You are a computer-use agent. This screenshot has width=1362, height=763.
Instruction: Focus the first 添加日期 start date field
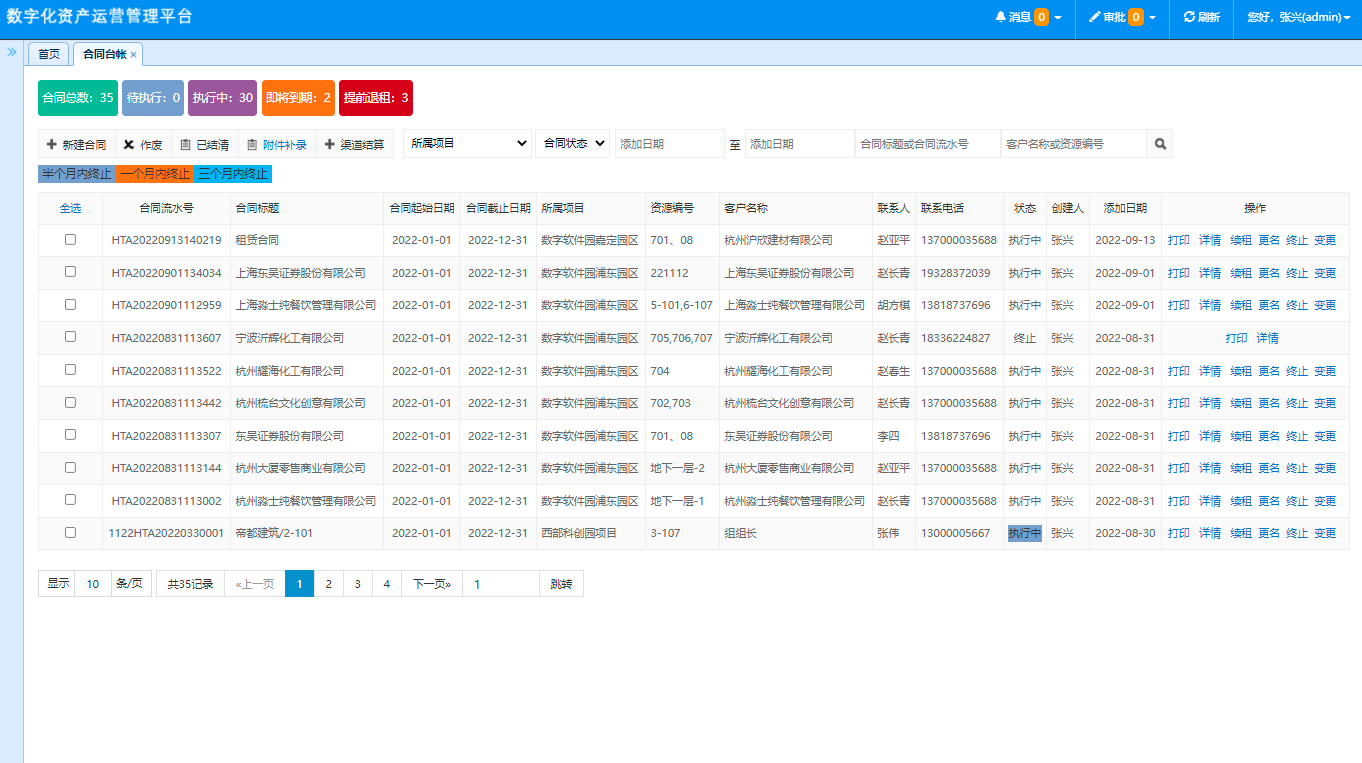670,144
